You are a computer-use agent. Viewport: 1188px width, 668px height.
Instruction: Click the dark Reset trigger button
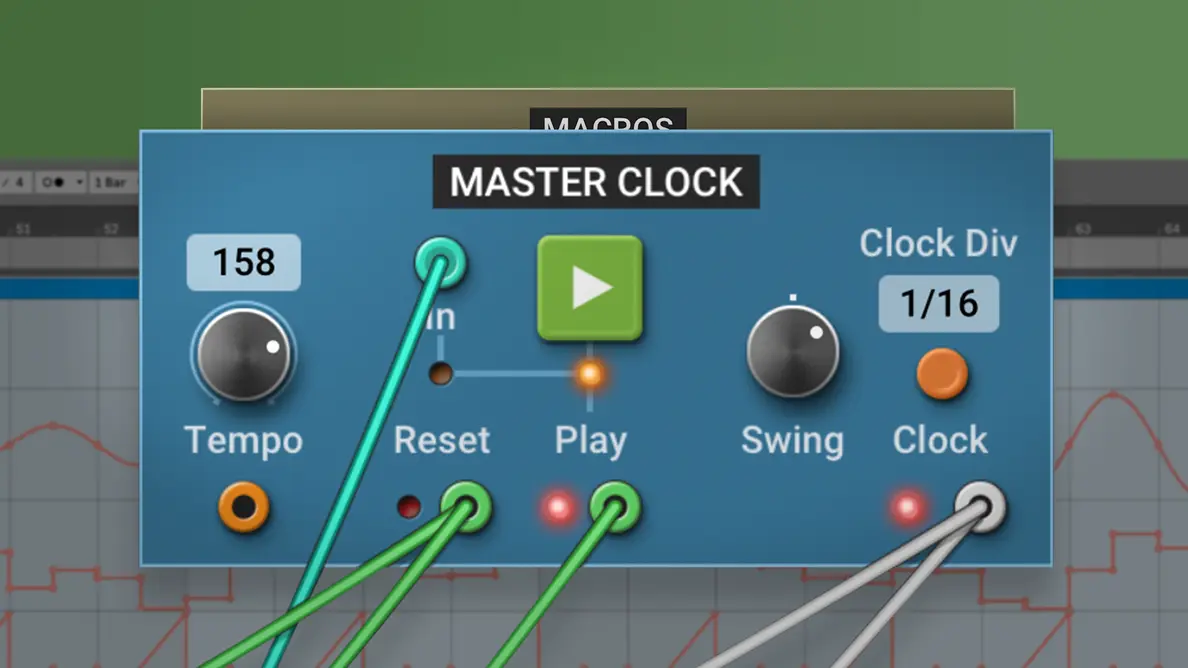441,373
